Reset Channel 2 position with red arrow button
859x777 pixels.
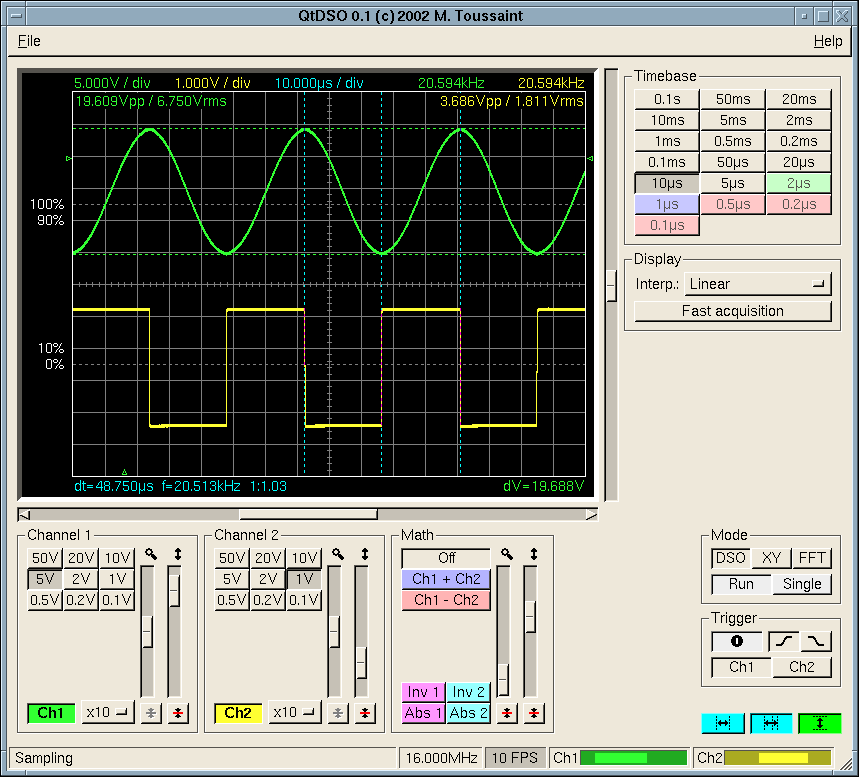[365, 713]
